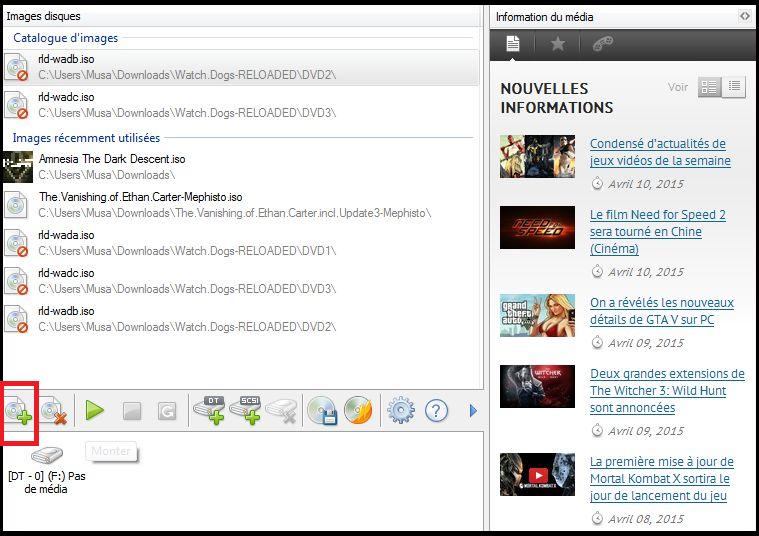
Task: Click the Make disc image icon
Action: pos(322,411)
